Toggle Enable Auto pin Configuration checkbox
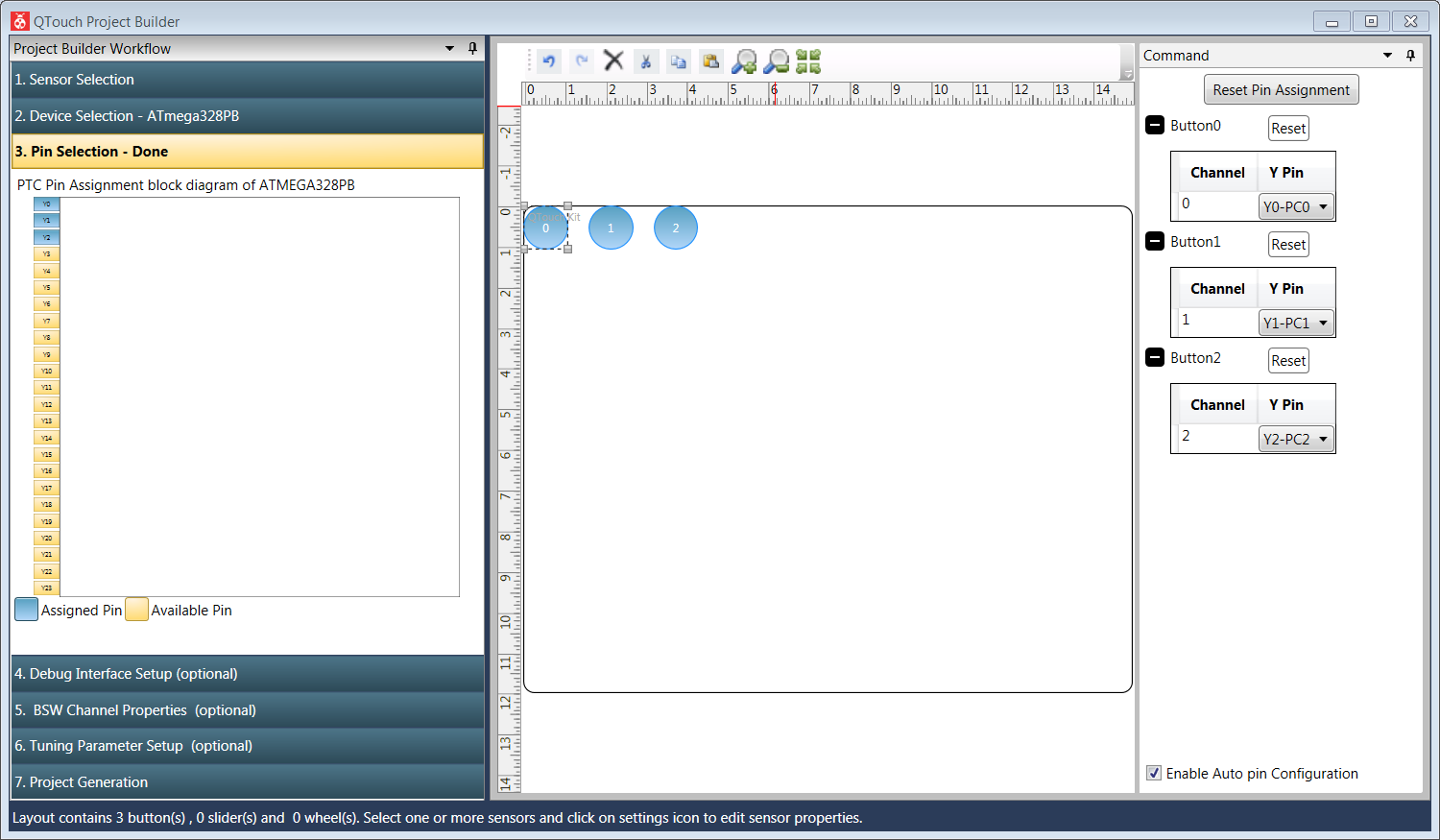The image size is (1440, 840). coord(1154,774)
